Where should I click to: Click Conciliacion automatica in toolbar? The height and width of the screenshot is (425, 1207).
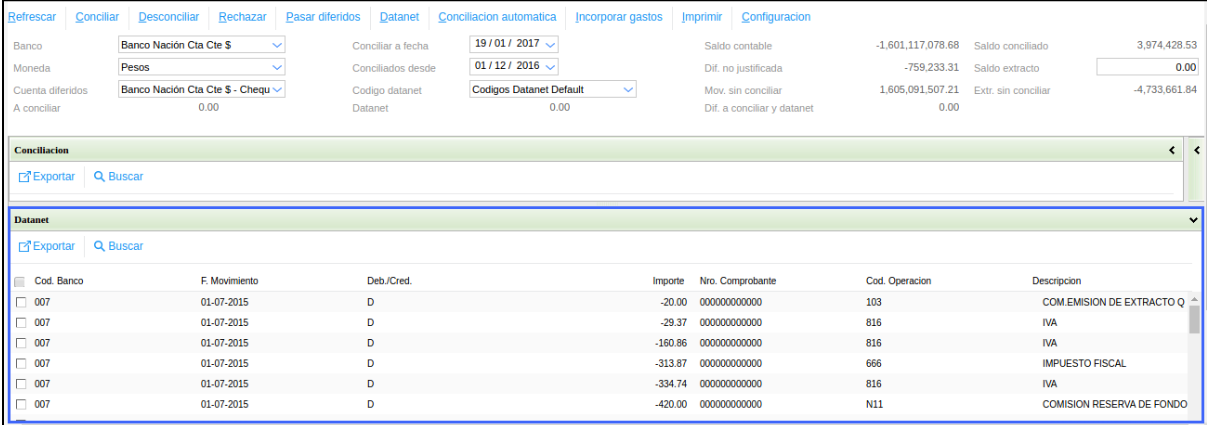point(497,17)
